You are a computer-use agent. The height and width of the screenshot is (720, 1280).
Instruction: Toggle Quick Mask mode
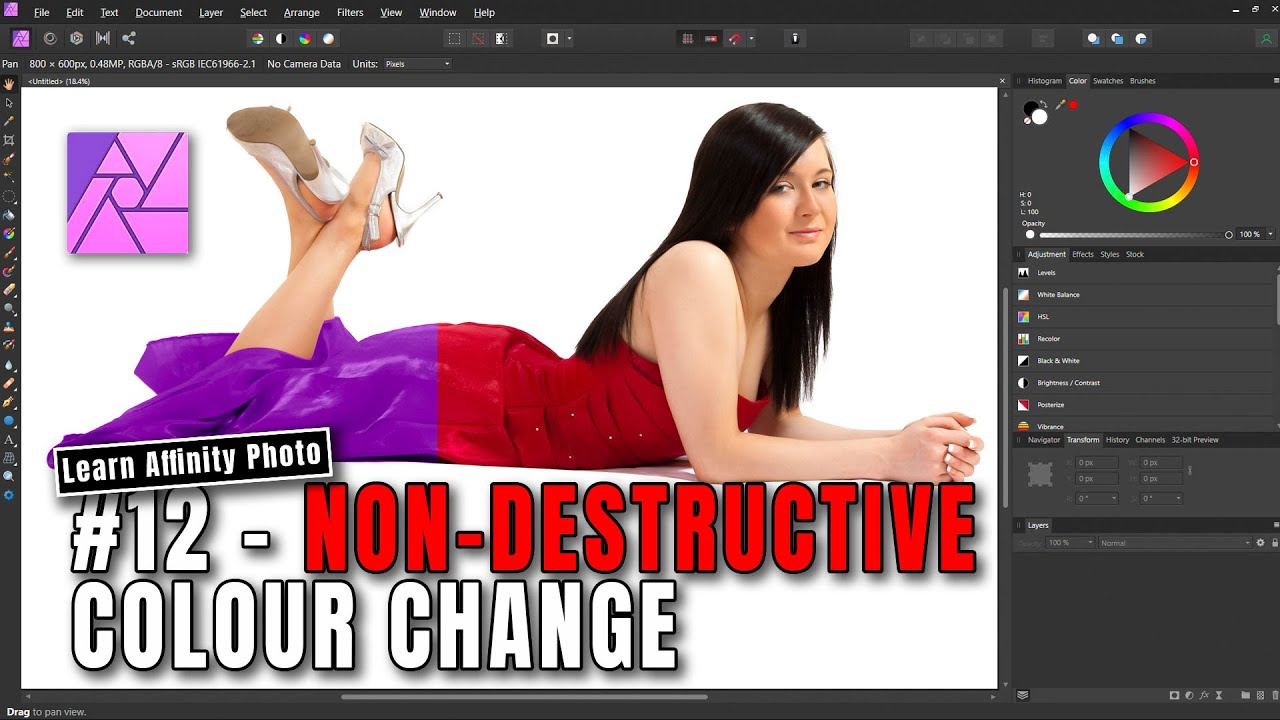tap(552, 39)
